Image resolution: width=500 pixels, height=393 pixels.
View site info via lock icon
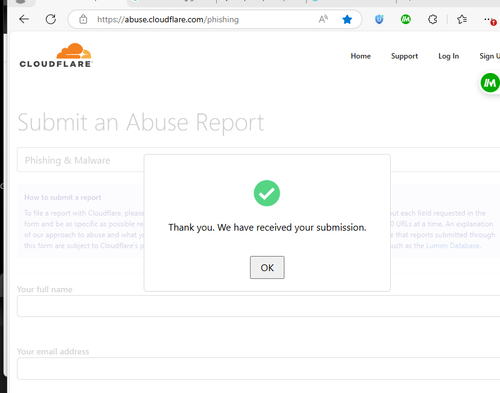pos(83,19)
